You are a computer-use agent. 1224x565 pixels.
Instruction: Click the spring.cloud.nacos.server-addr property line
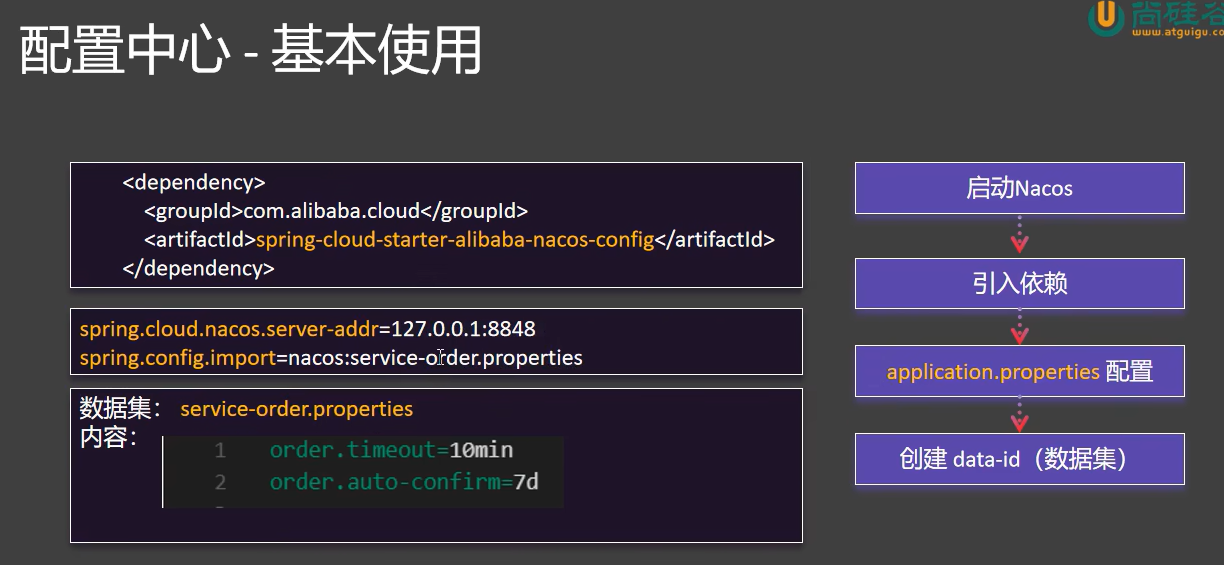click(x=308, y=328)
